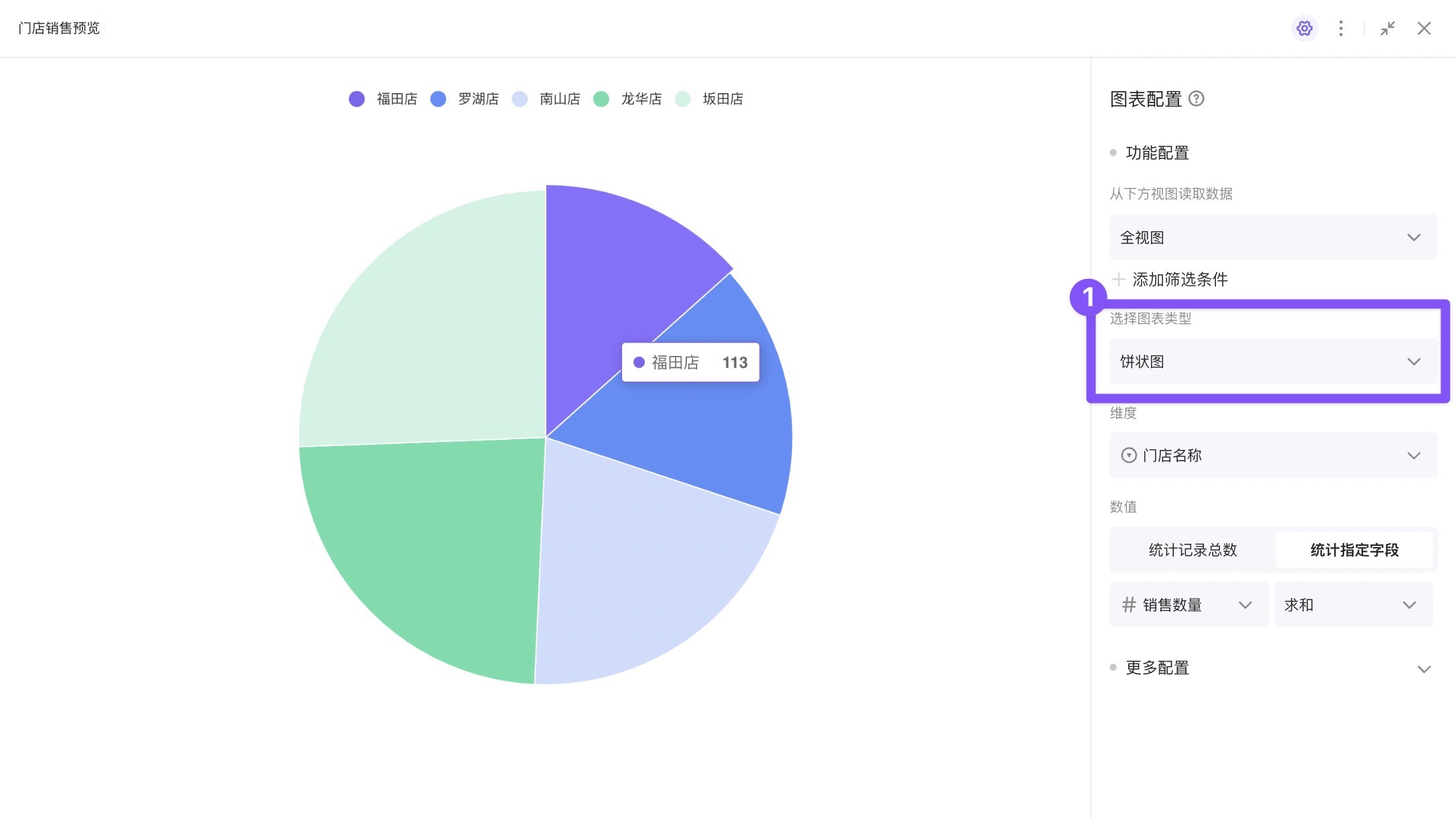Close the chart preview with X

pyautogui.click(x=1424, y=28)
